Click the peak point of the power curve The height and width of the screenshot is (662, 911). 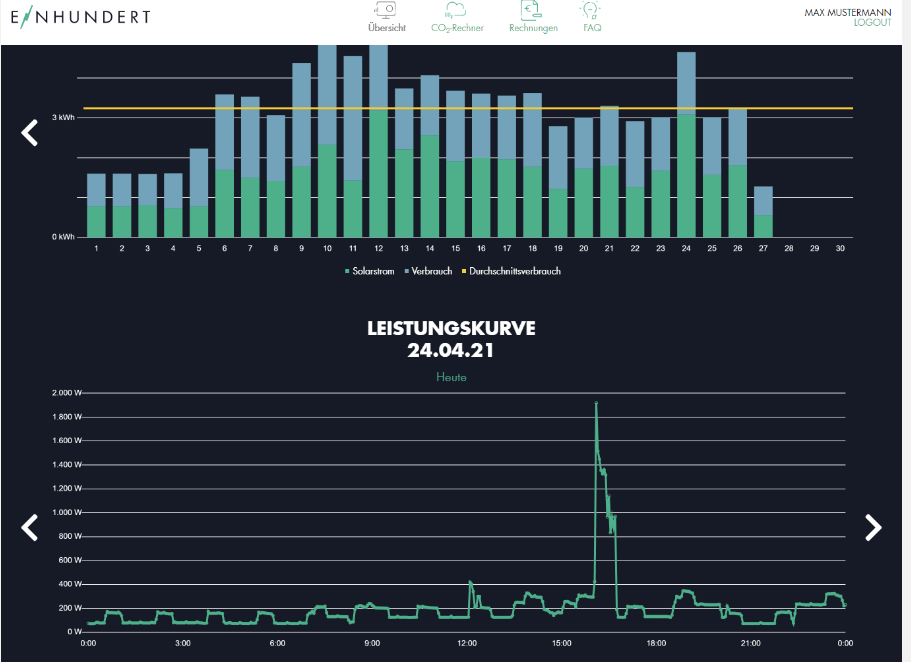coord(596,403)
